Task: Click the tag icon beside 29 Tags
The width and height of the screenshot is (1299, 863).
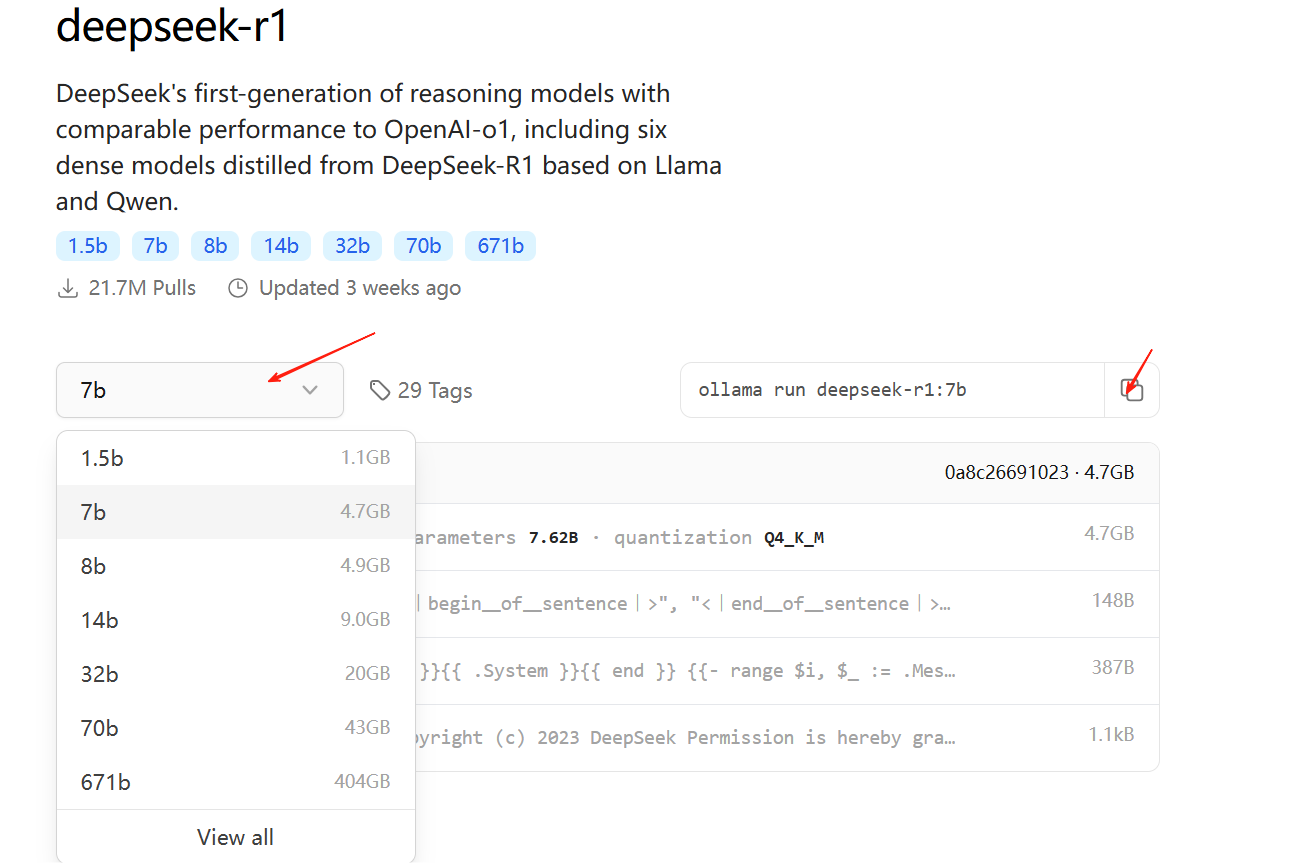Action: pyautogui.click(x=379, y=390)
